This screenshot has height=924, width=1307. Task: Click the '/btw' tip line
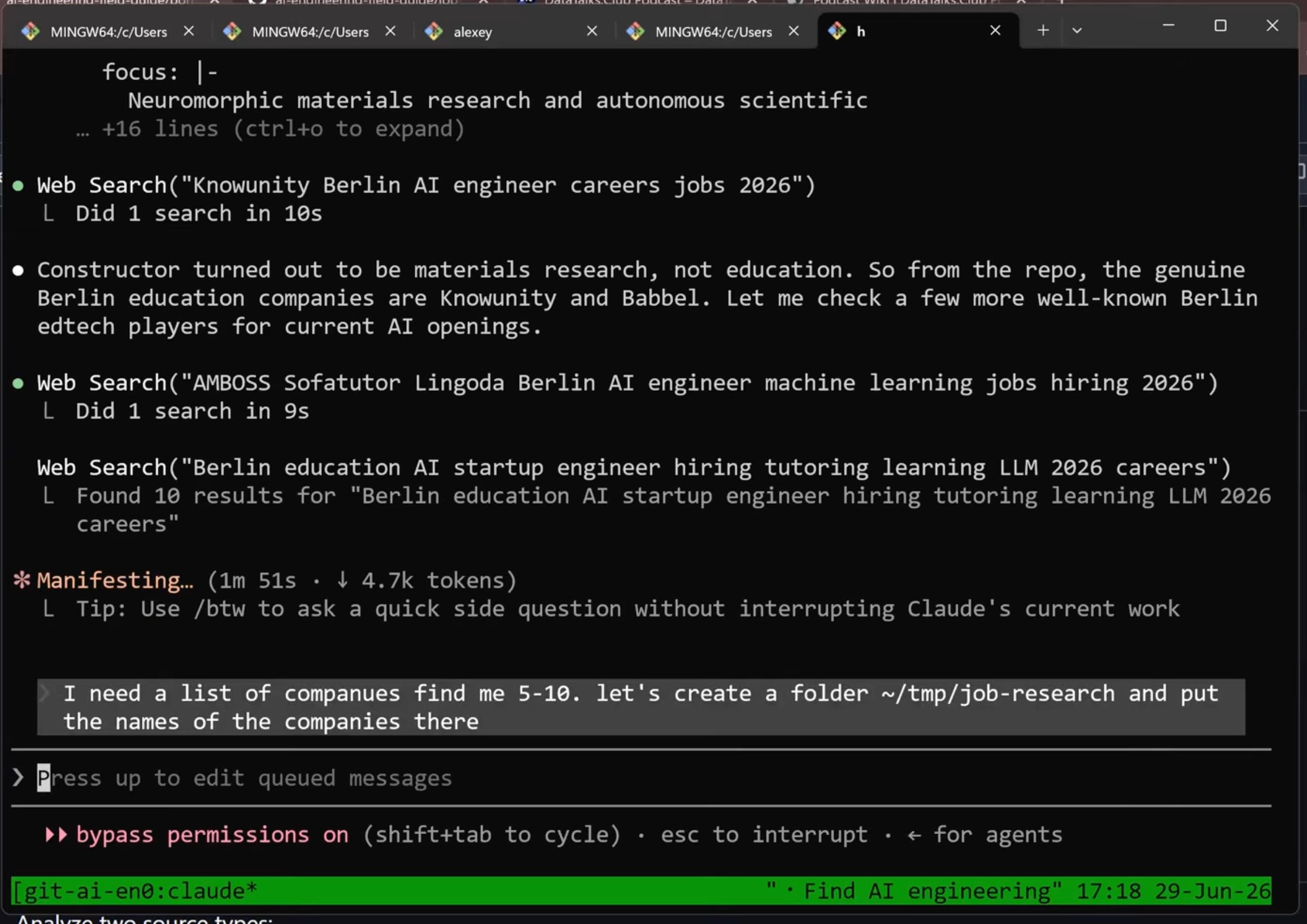click(628, 609)
